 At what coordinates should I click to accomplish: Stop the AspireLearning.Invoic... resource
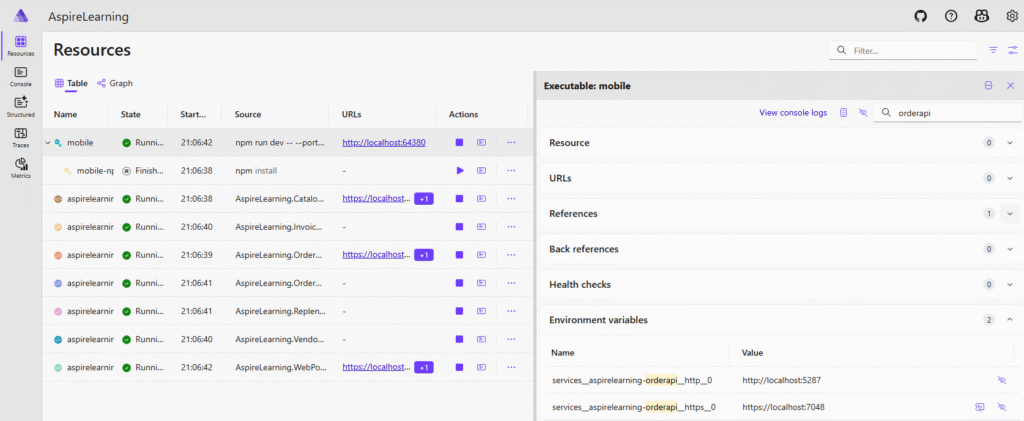pyautogui.click(x=460, y=226)
